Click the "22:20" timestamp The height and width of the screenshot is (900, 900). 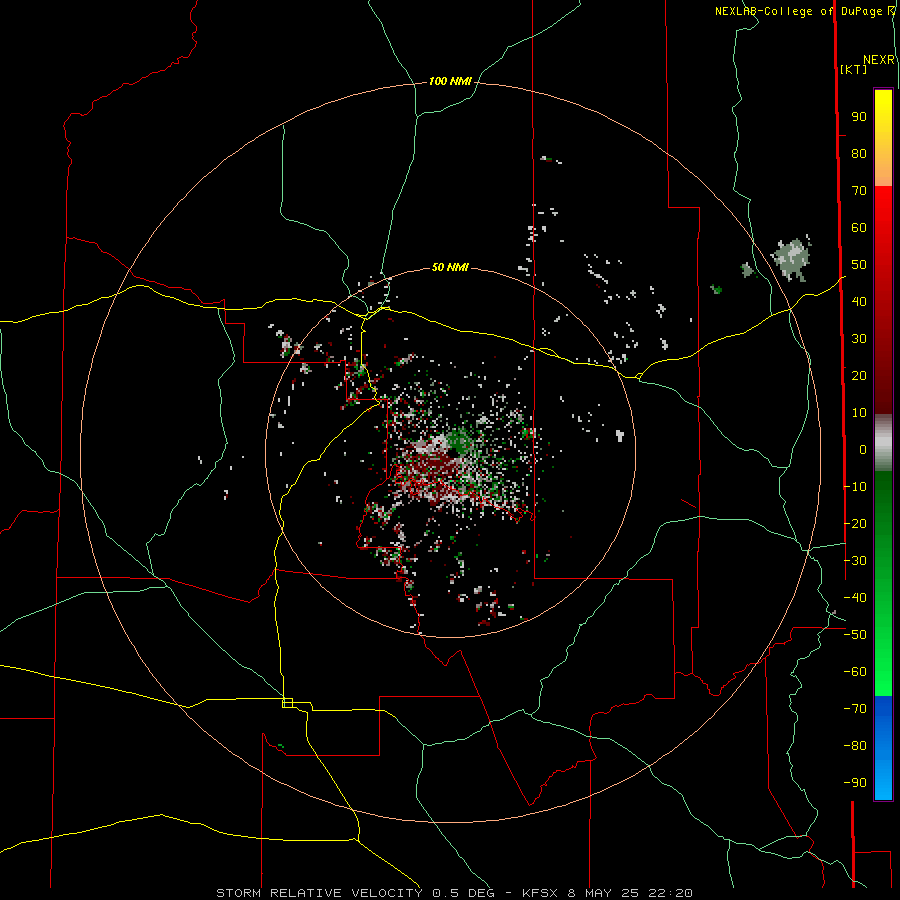click(670, 893)
